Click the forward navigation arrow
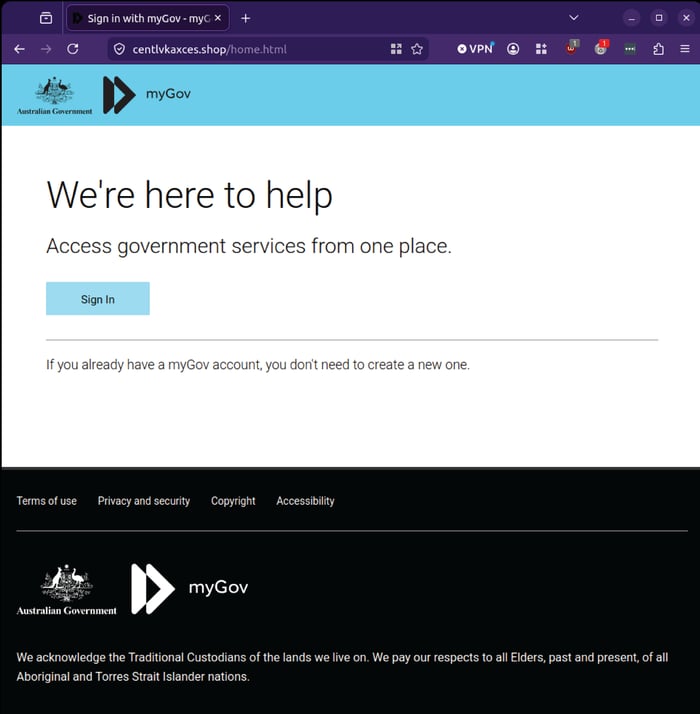 (x=46, y=49)
